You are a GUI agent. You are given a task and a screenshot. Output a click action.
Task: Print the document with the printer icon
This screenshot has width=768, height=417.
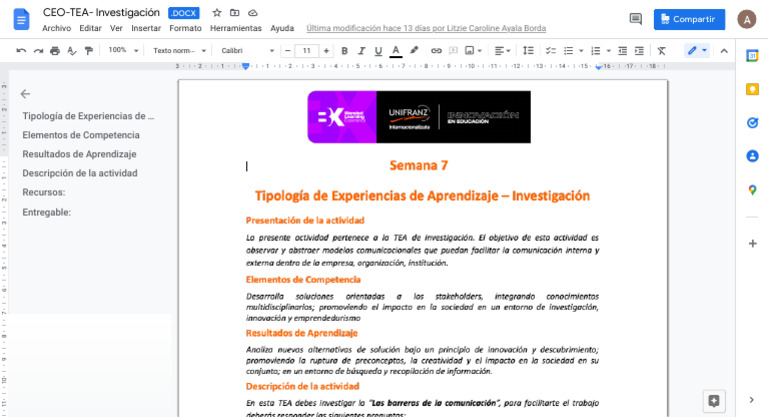(x=55, y=50)
